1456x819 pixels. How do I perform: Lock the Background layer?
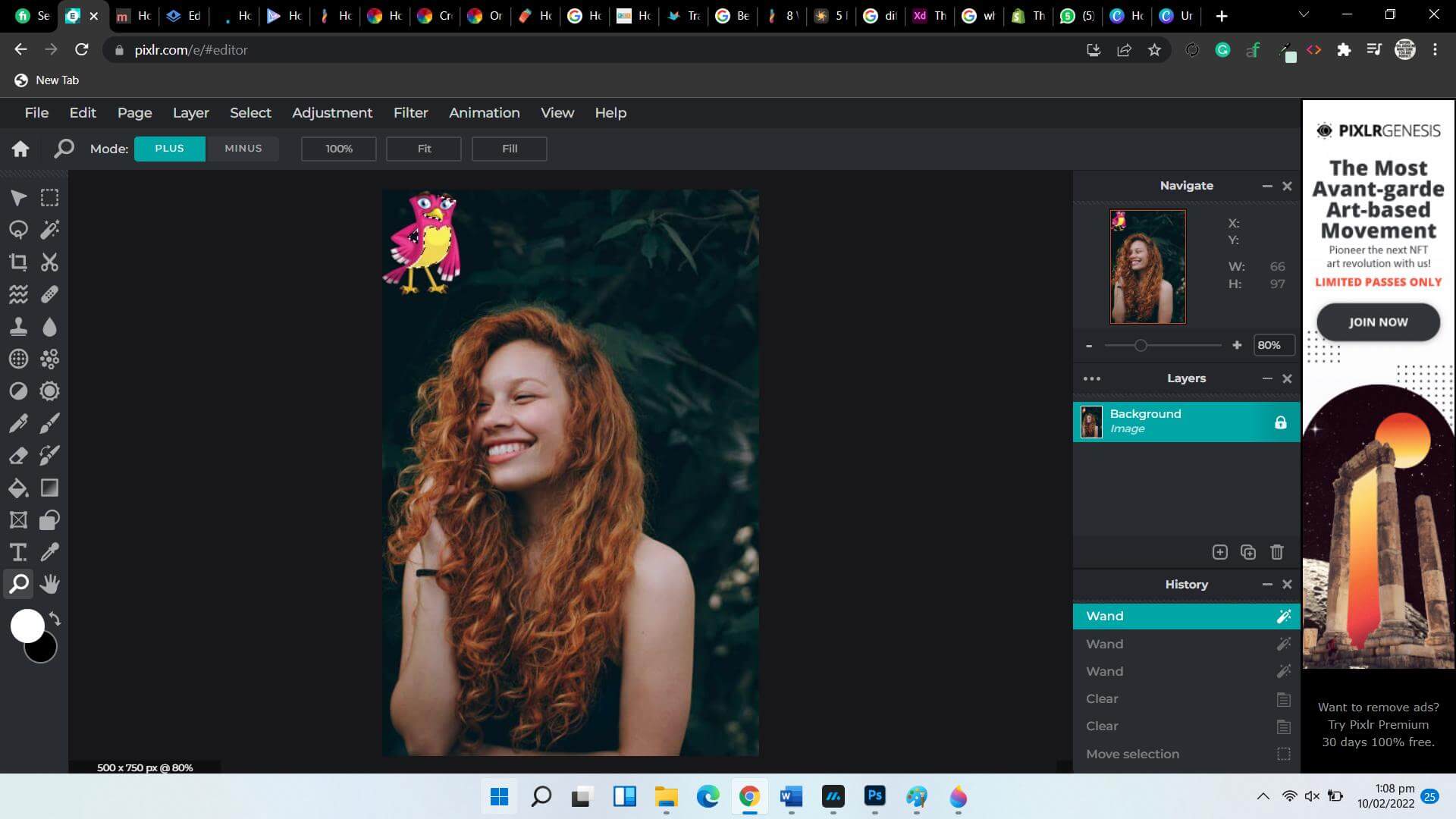(x=1280, y=421)
